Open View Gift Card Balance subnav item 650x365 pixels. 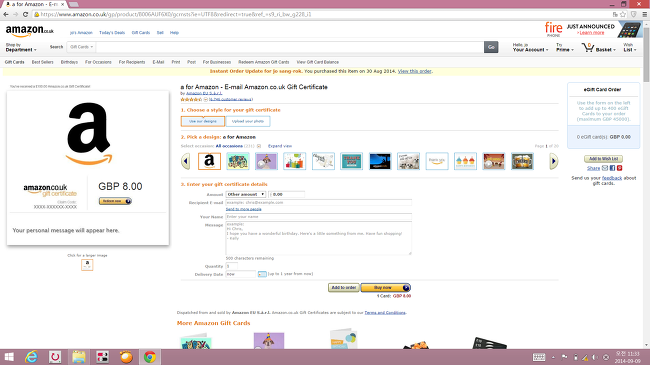[318, 62]
